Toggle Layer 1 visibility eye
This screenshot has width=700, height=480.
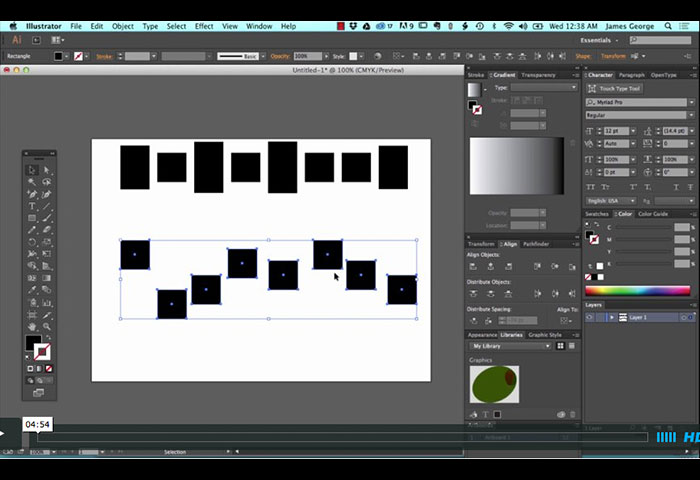coord(590,317)
